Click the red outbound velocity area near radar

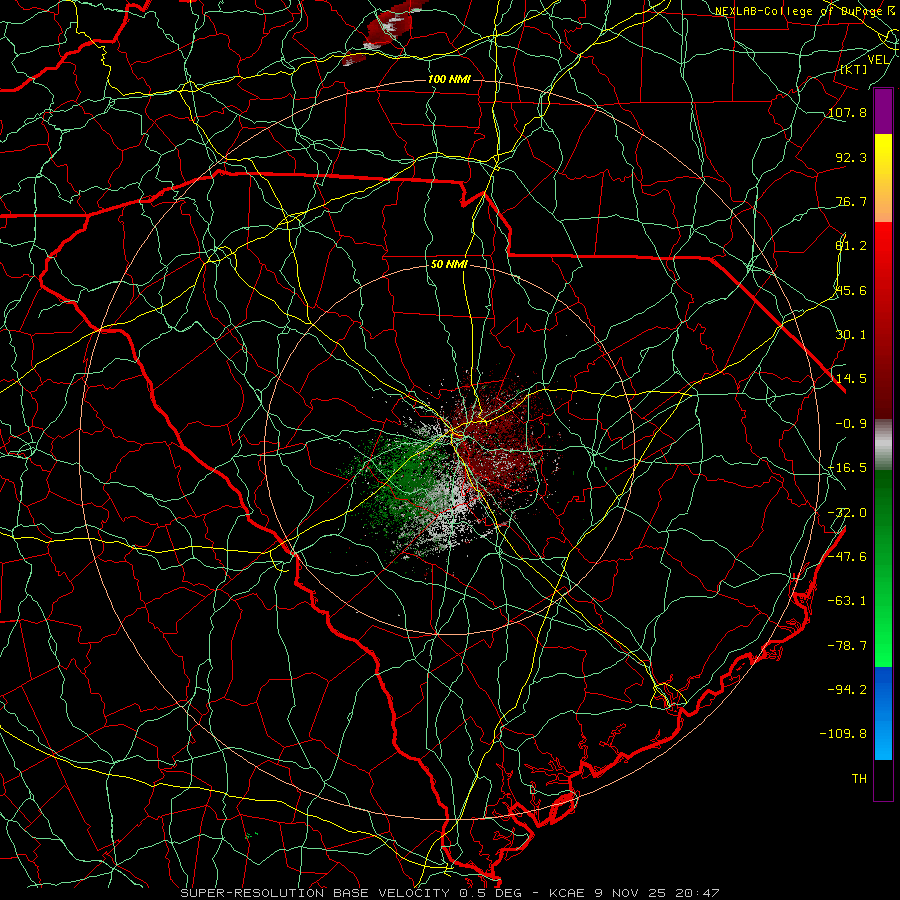(x=499, y=439)
